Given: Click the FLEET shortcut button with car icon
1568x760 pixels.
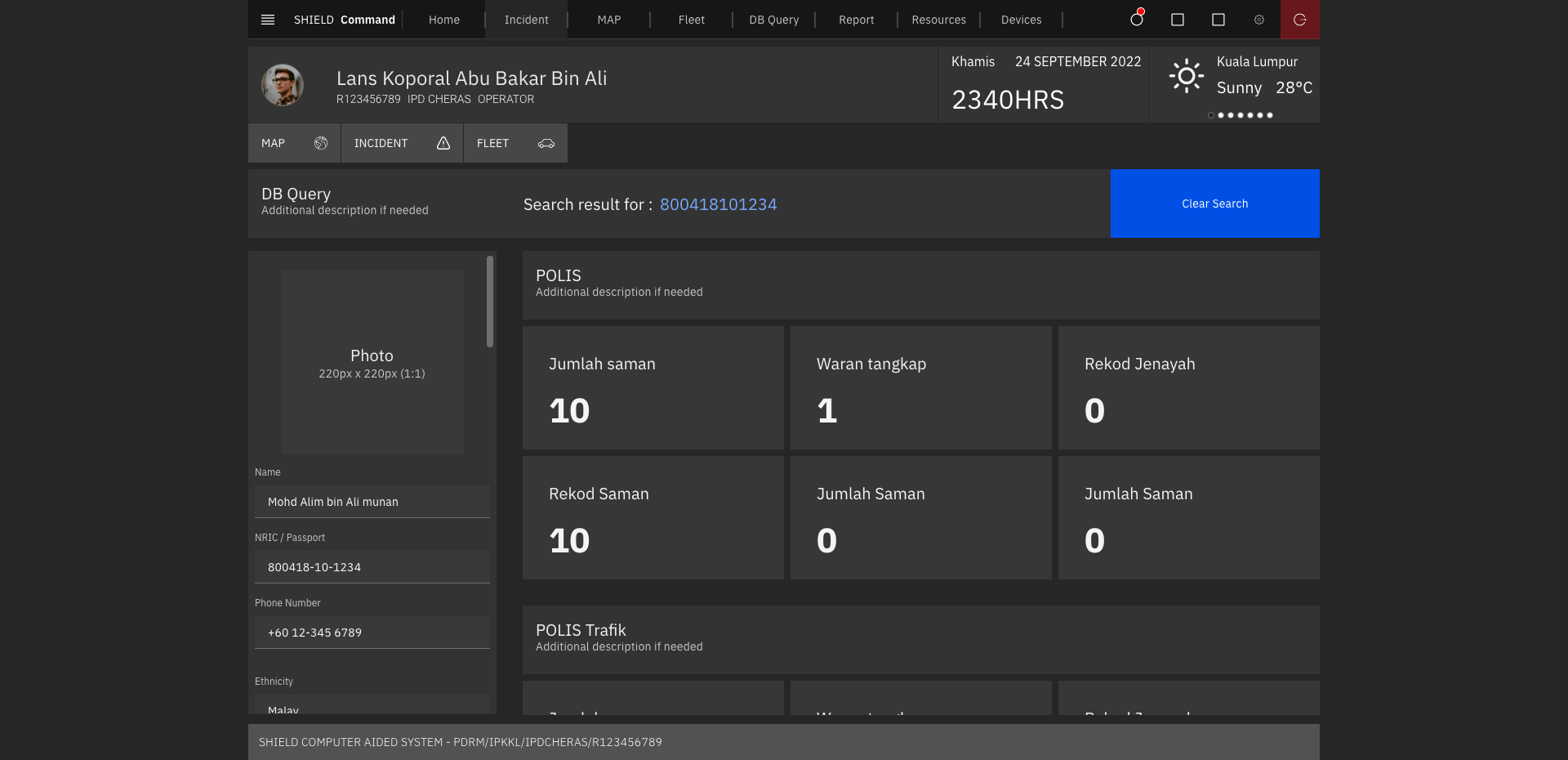Looking at the screenshot, I should click(515, 143).
